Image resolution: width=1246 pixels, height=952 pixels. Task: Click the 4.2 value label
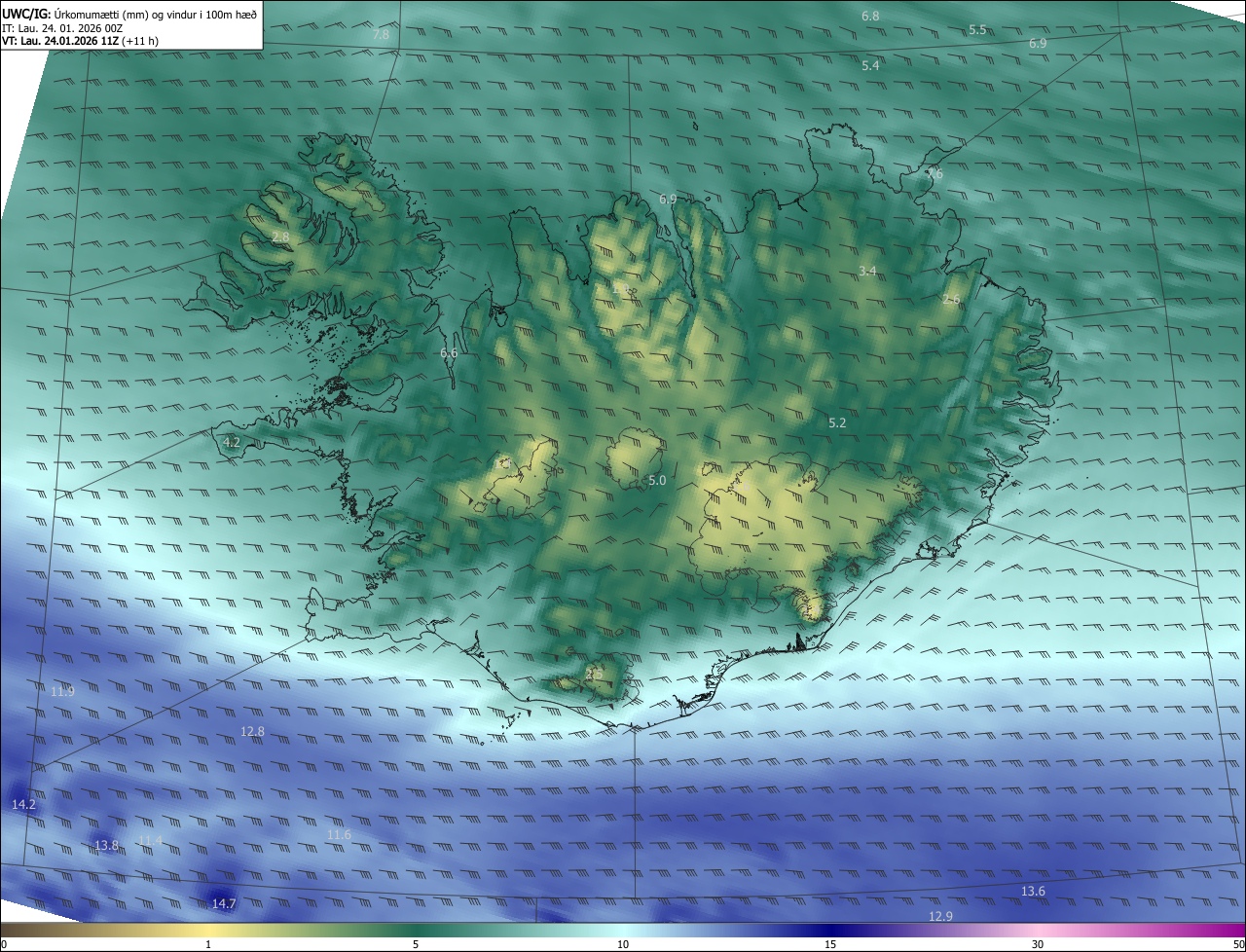point(232,442)
